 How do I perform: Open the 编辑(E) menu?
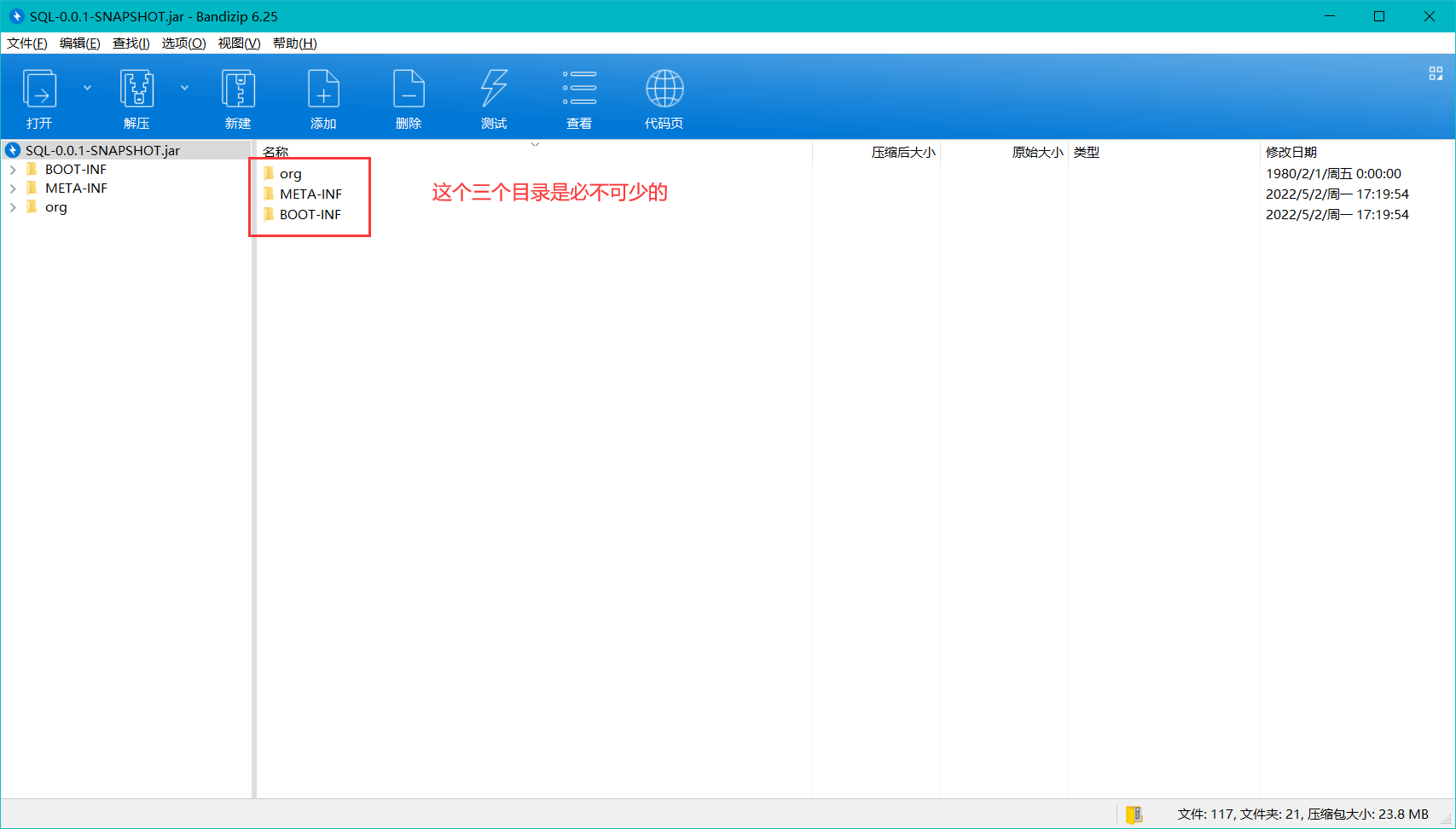[80, 43]
